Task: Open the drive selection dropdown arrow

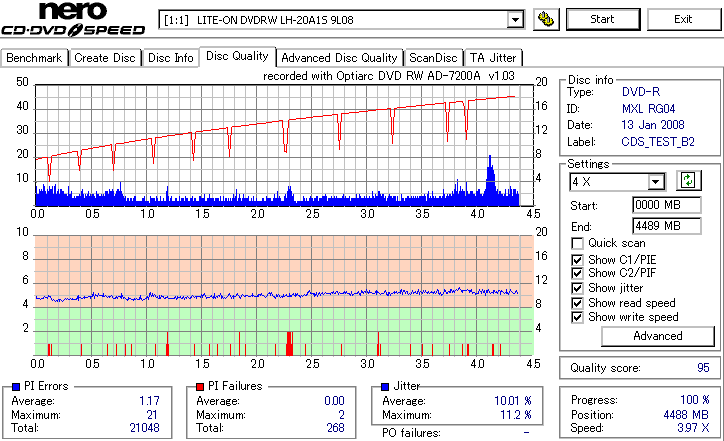Action: [x=515, y=20]
